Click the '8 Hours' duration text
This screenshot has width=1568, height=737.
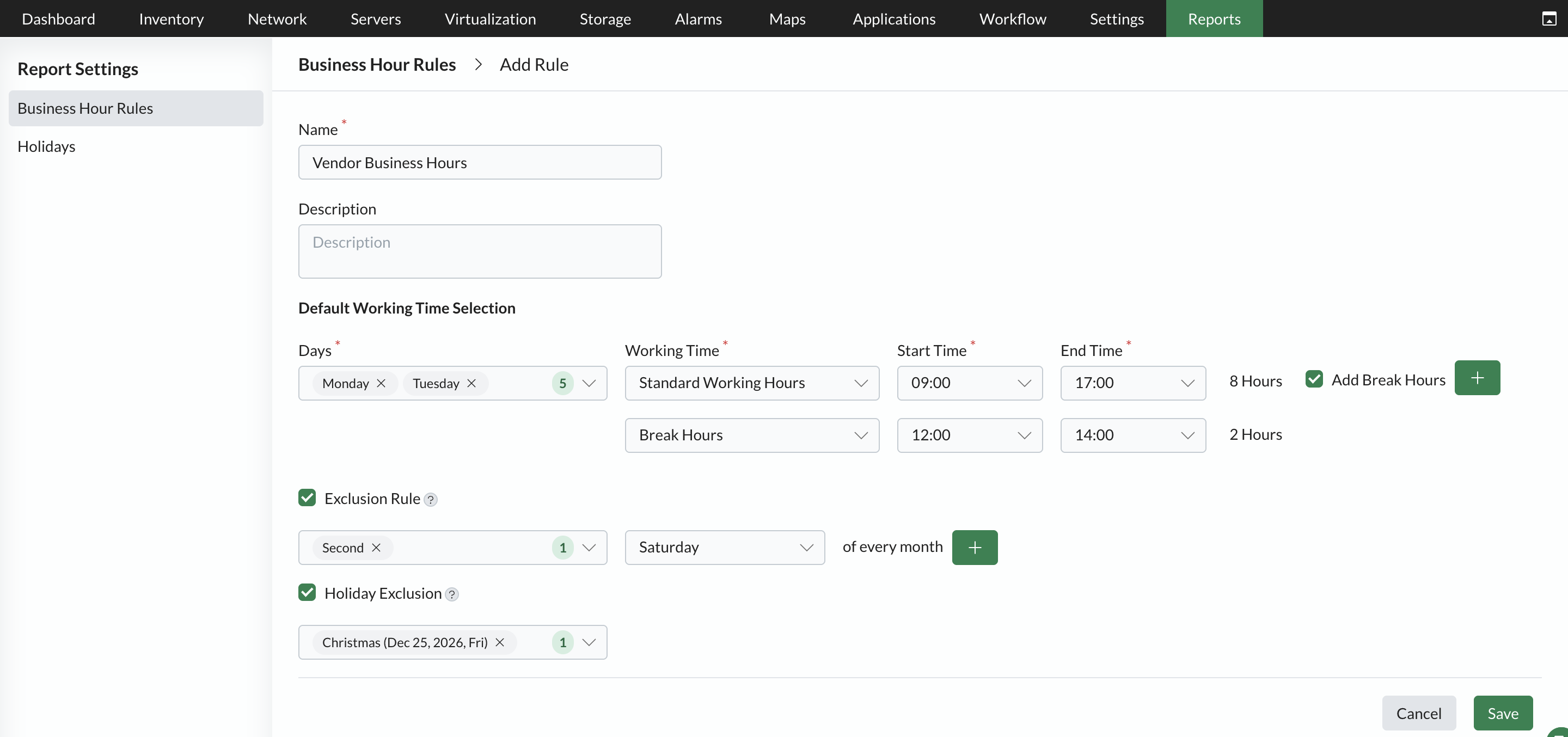tap(1255, 381)
